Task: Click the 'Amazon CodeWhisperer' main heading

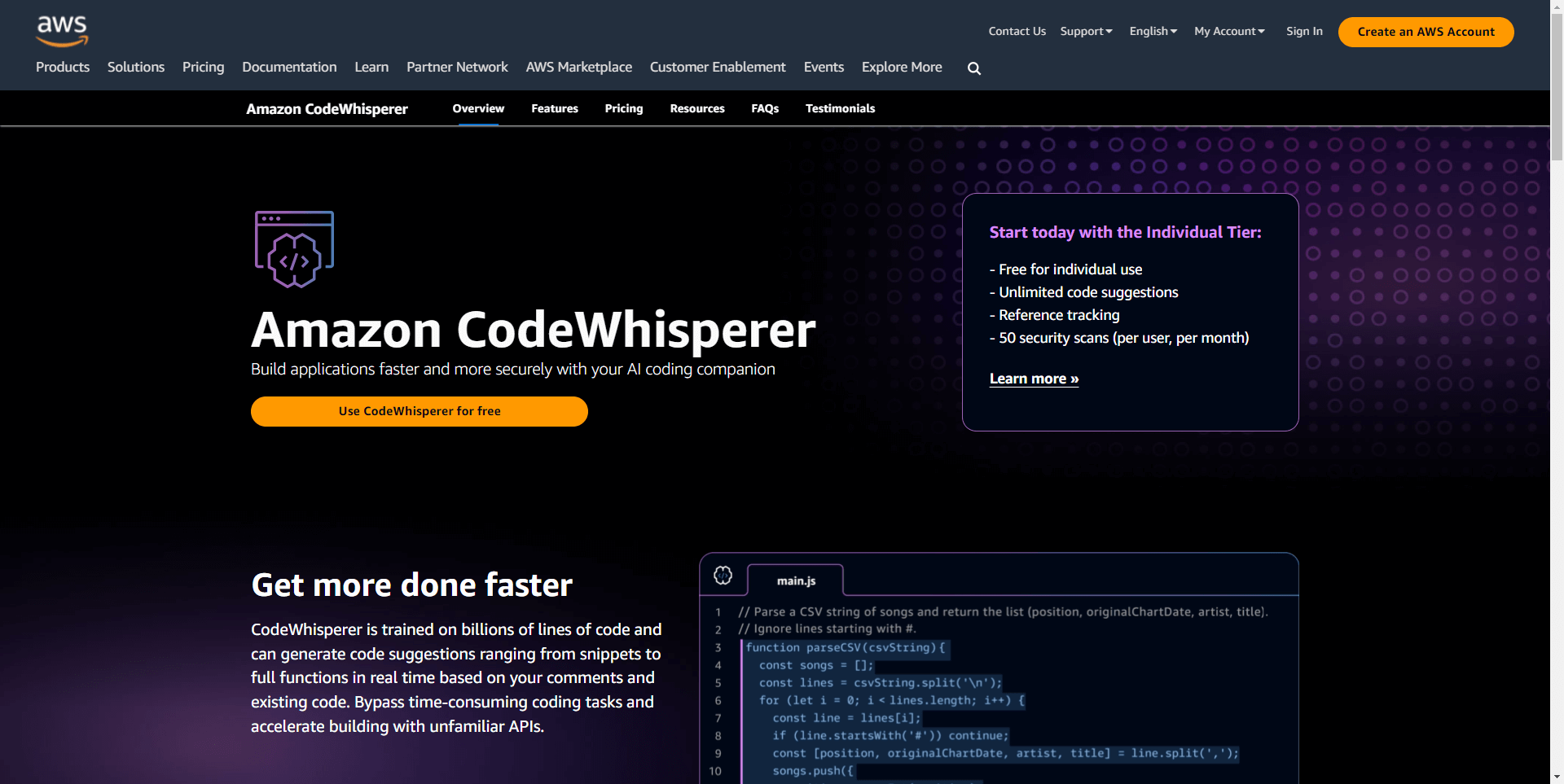Action: coord(533,330)
